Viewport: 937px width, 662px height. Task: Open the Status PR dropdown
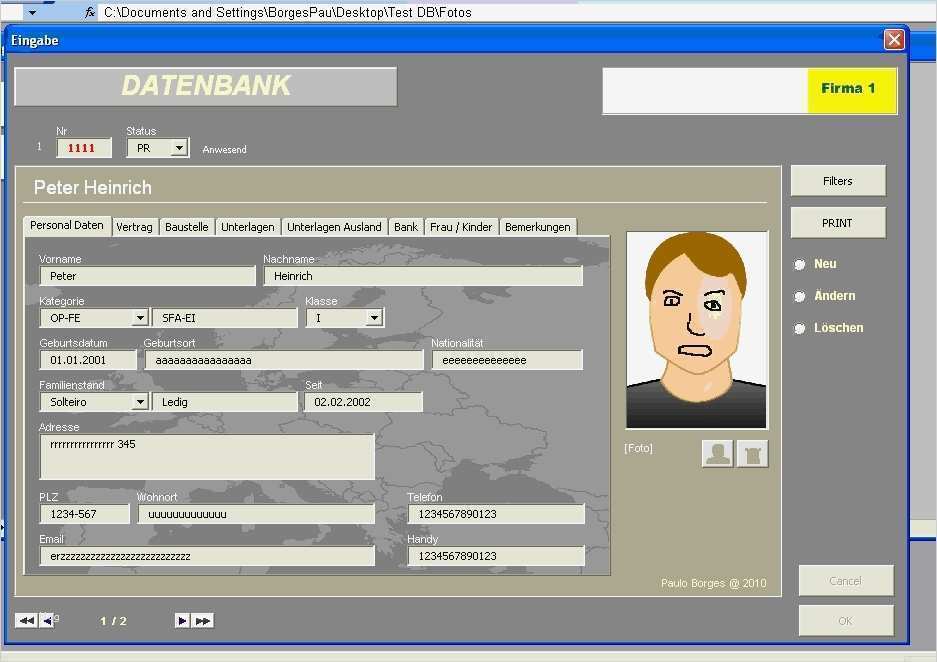(179, 148)
